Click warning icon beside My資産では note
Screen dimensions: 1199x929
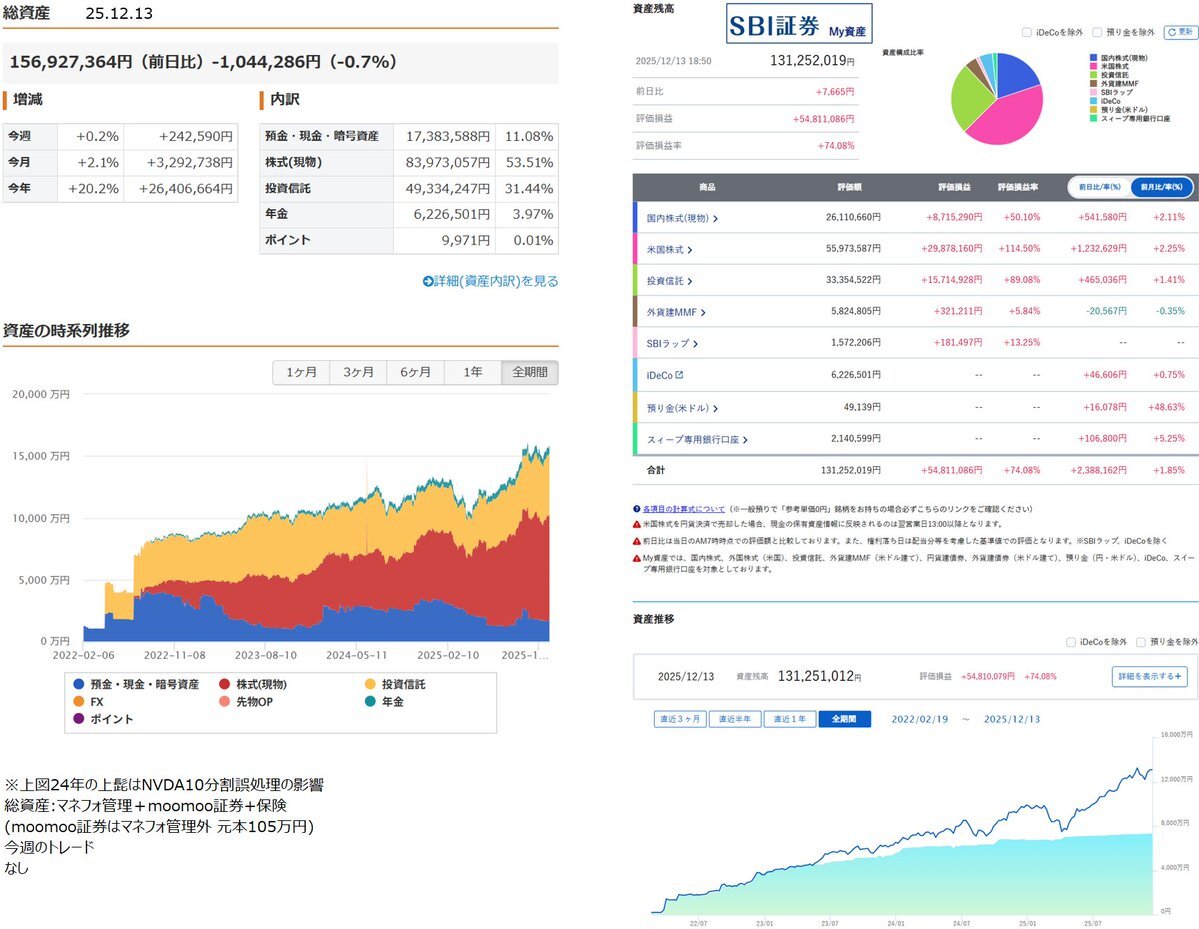click(x=636, y=558)
